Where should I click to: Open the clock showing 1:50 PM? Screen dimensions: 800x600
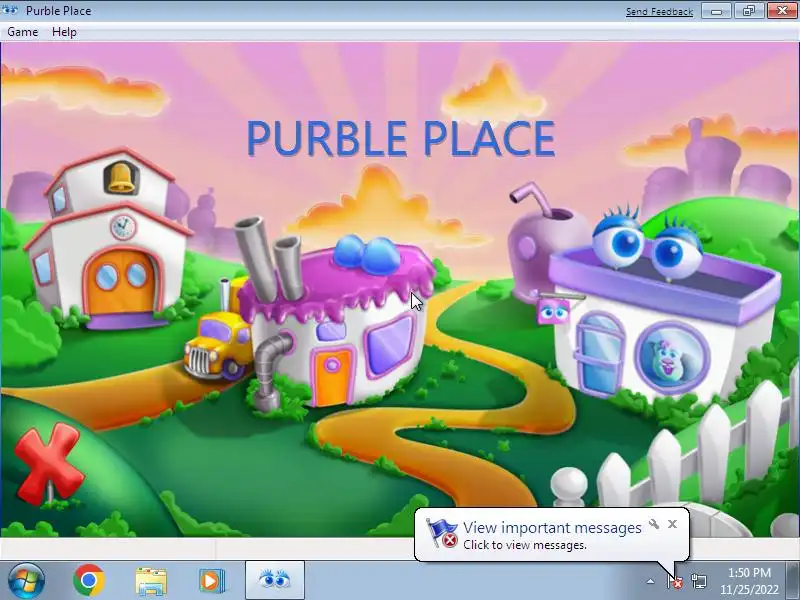(749, 581)
